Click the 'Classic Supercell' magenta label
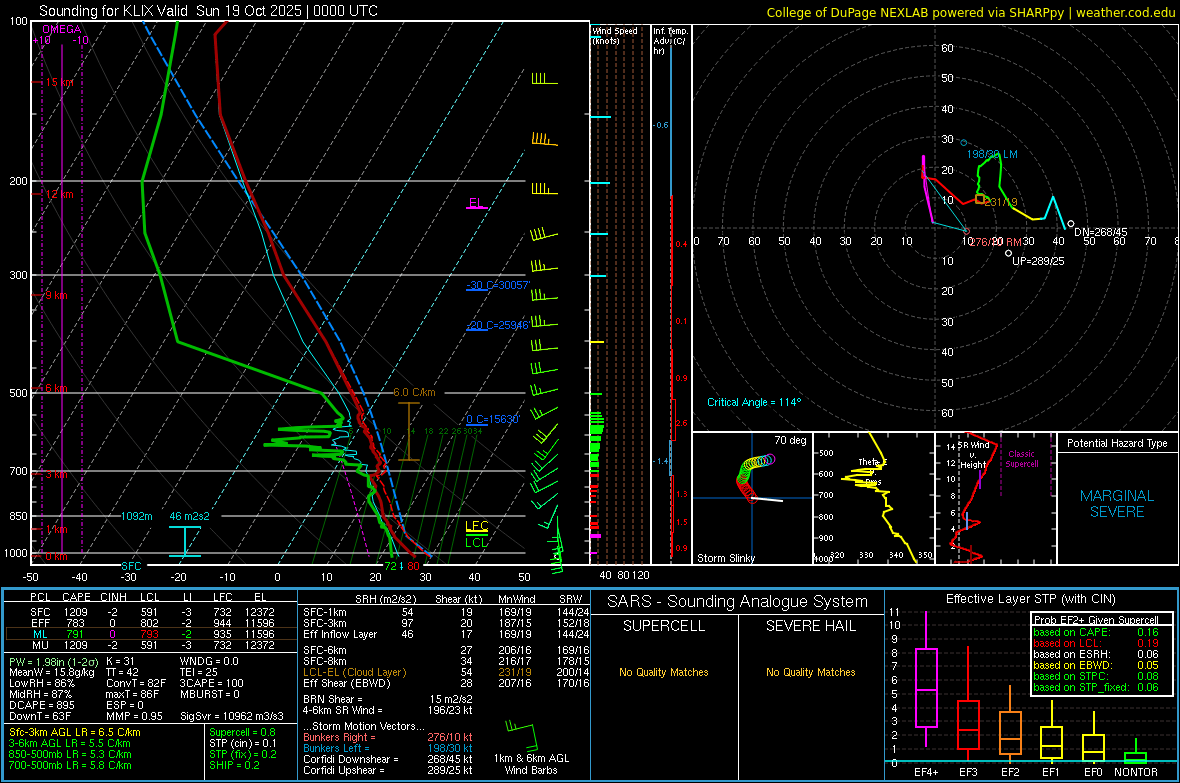 pos(1021,459)
